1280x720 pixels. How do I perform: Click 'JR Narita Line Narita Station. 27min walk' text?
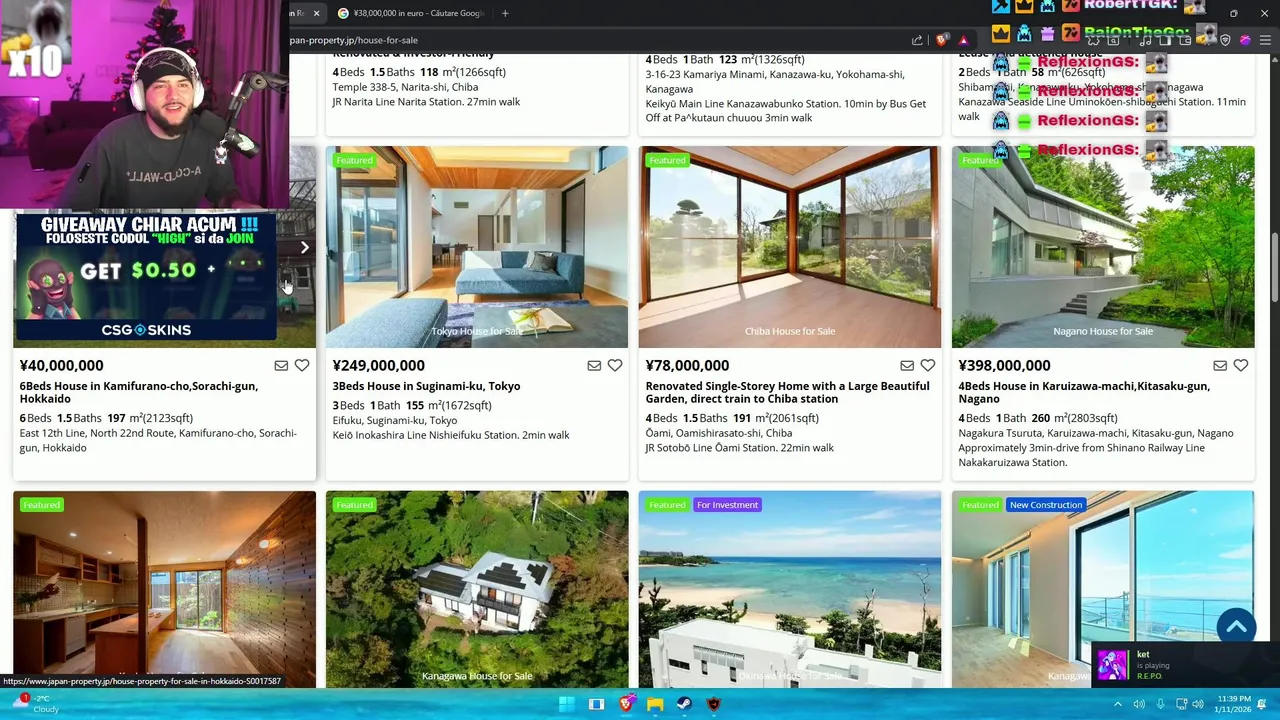[426, 102]
